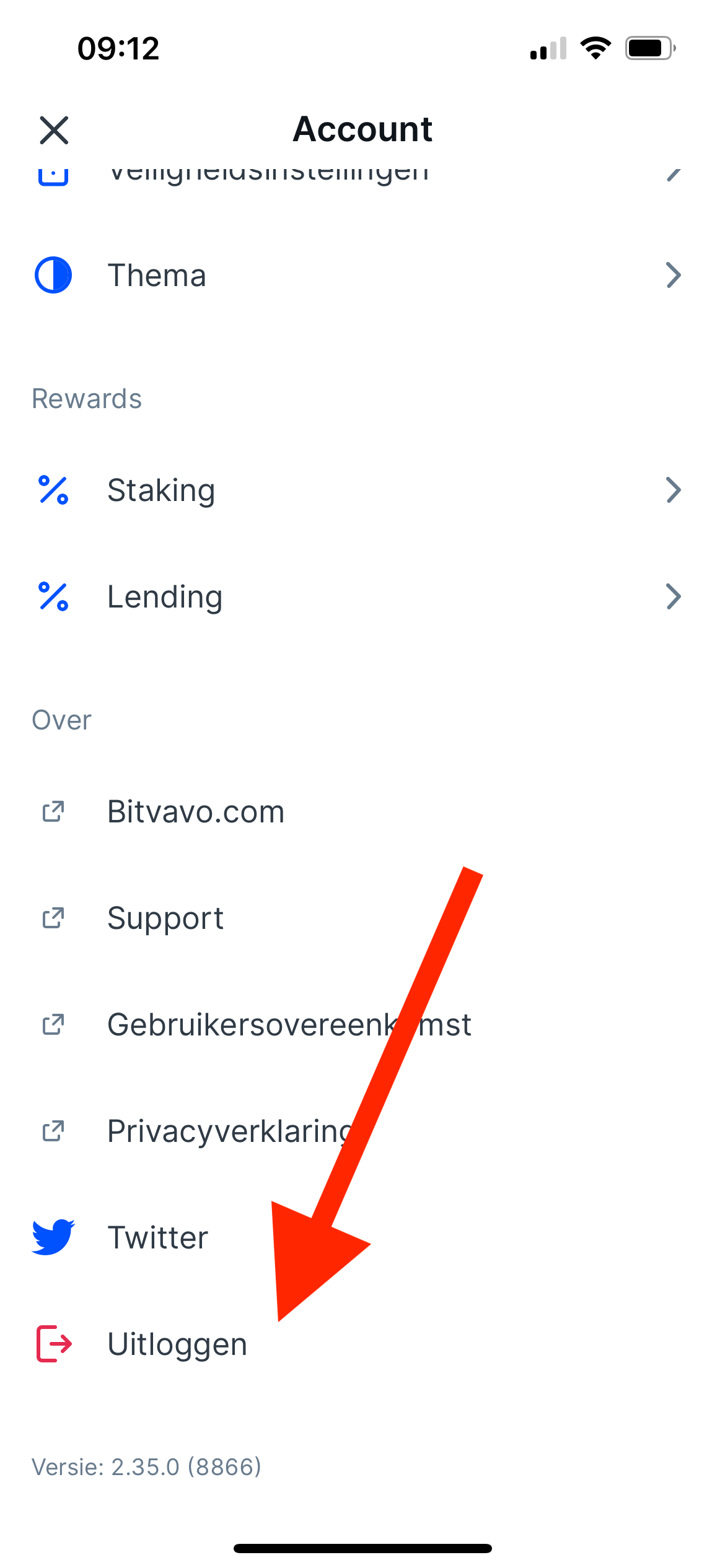This screenshot has width=725, height=1568.
Task: Open the Staking rewards entry
Action: 362,490
